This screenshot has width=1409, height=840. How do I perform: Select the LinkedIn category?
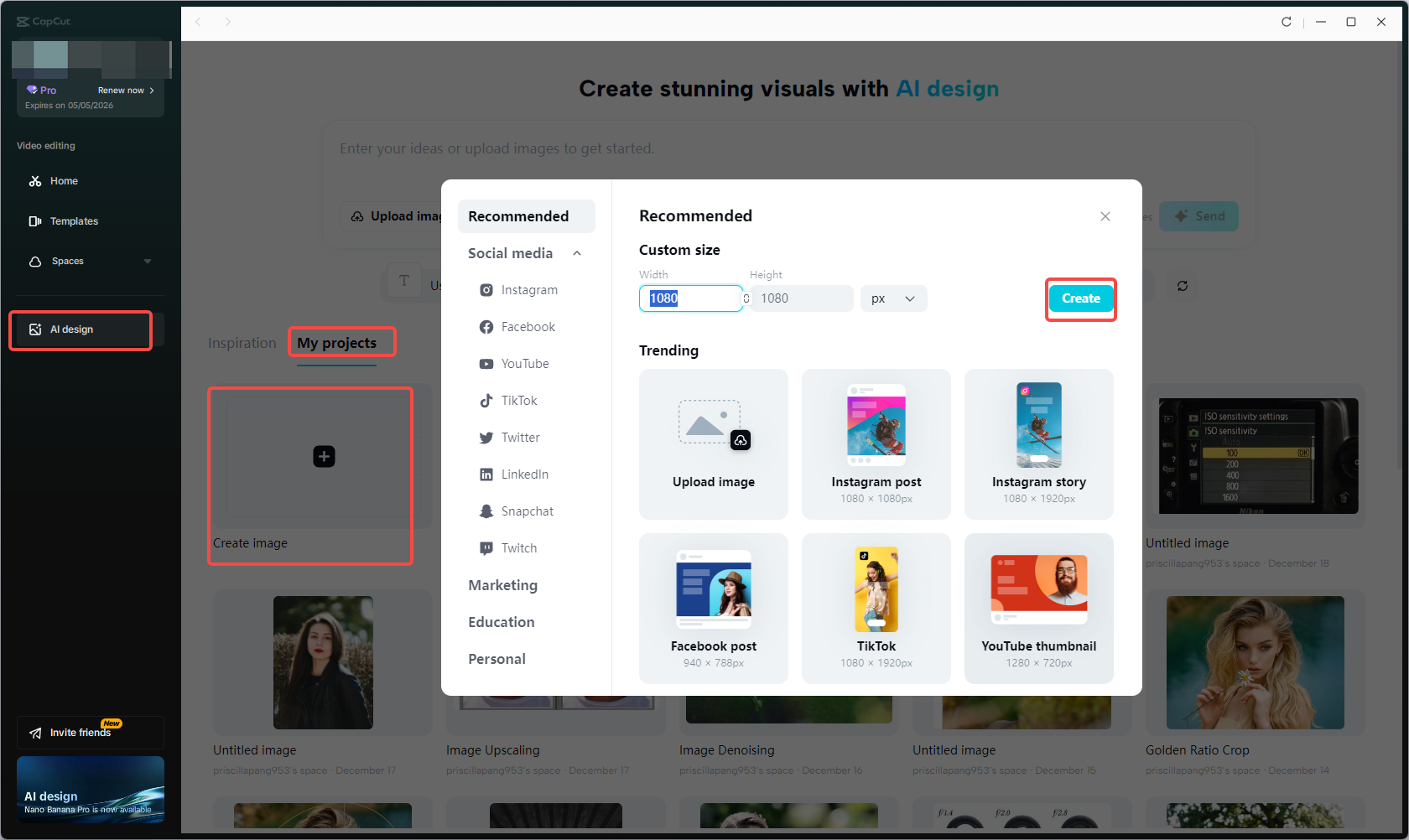coord(523,474)
